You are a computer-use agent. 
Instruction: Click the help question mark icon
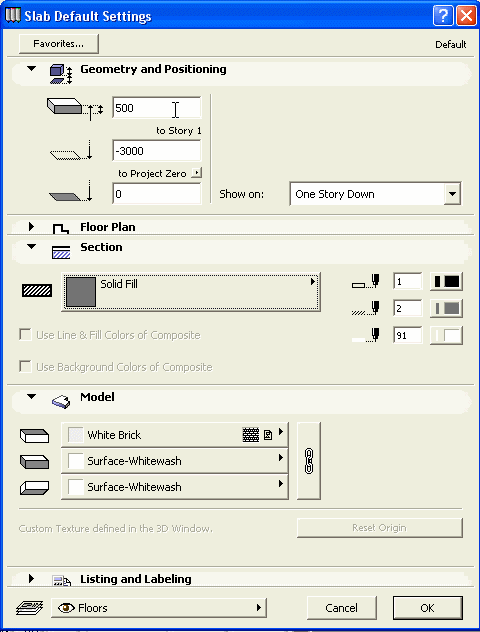(443, 16)
